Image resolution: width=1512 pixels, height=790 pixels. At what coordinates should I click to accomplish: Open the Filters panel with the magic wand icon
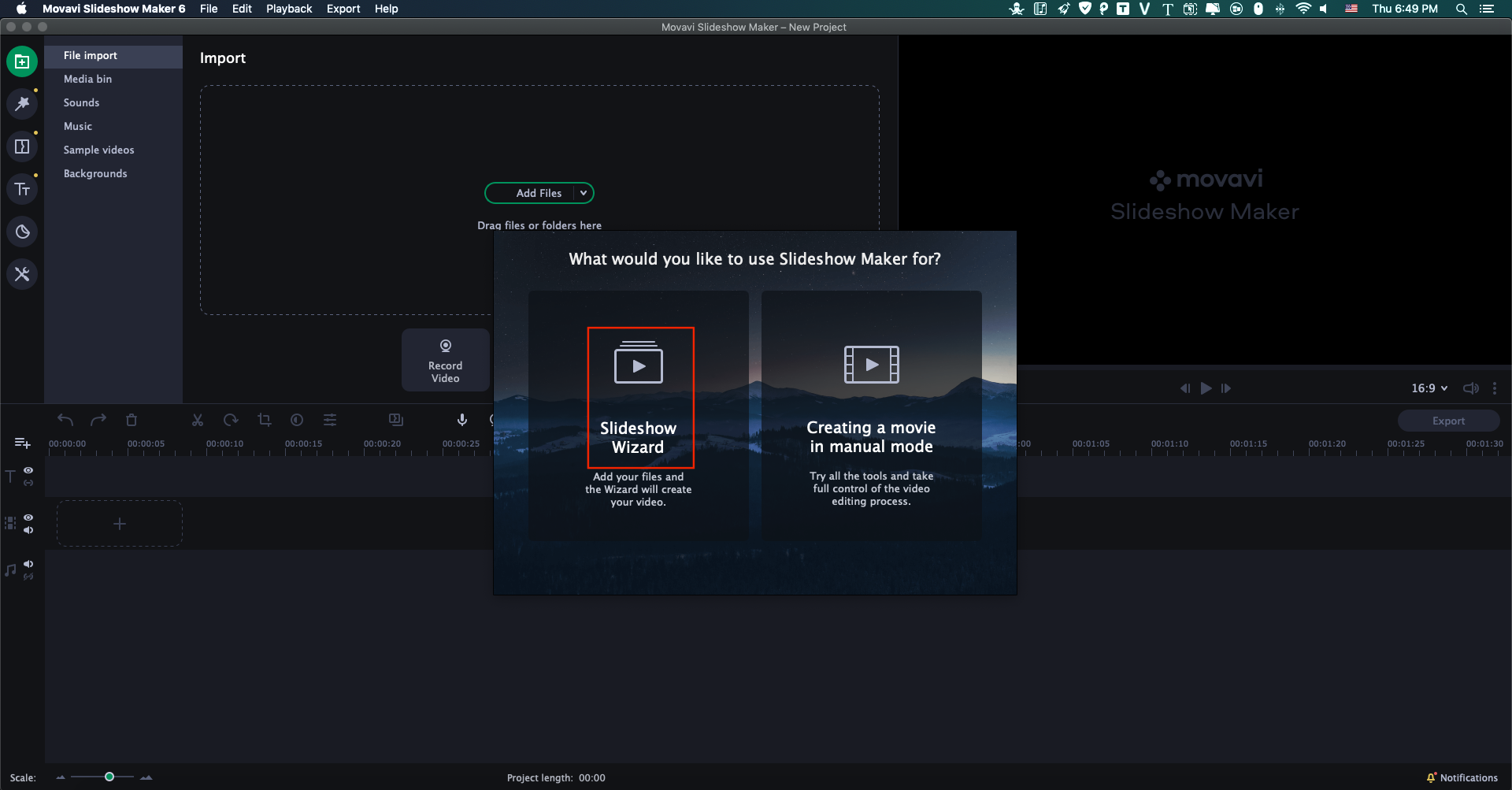[22, 103]
